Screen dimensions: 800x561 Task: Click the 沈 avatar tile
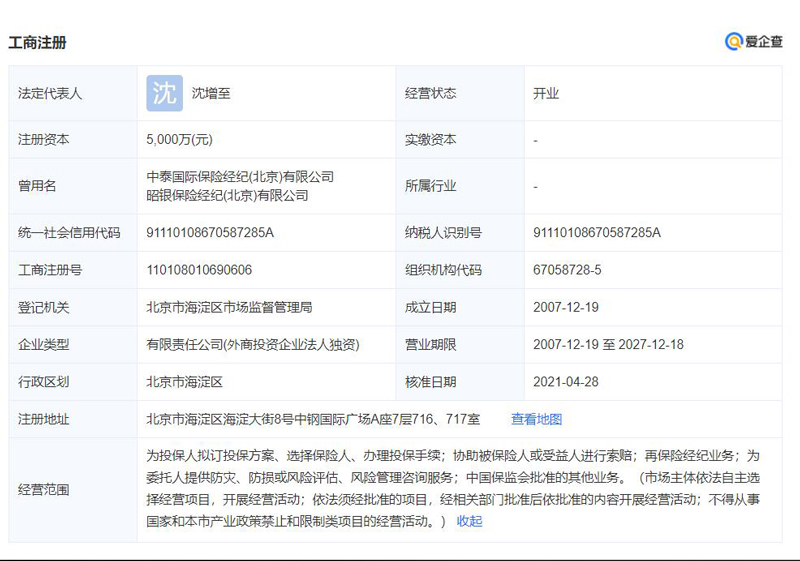[164, 93]
